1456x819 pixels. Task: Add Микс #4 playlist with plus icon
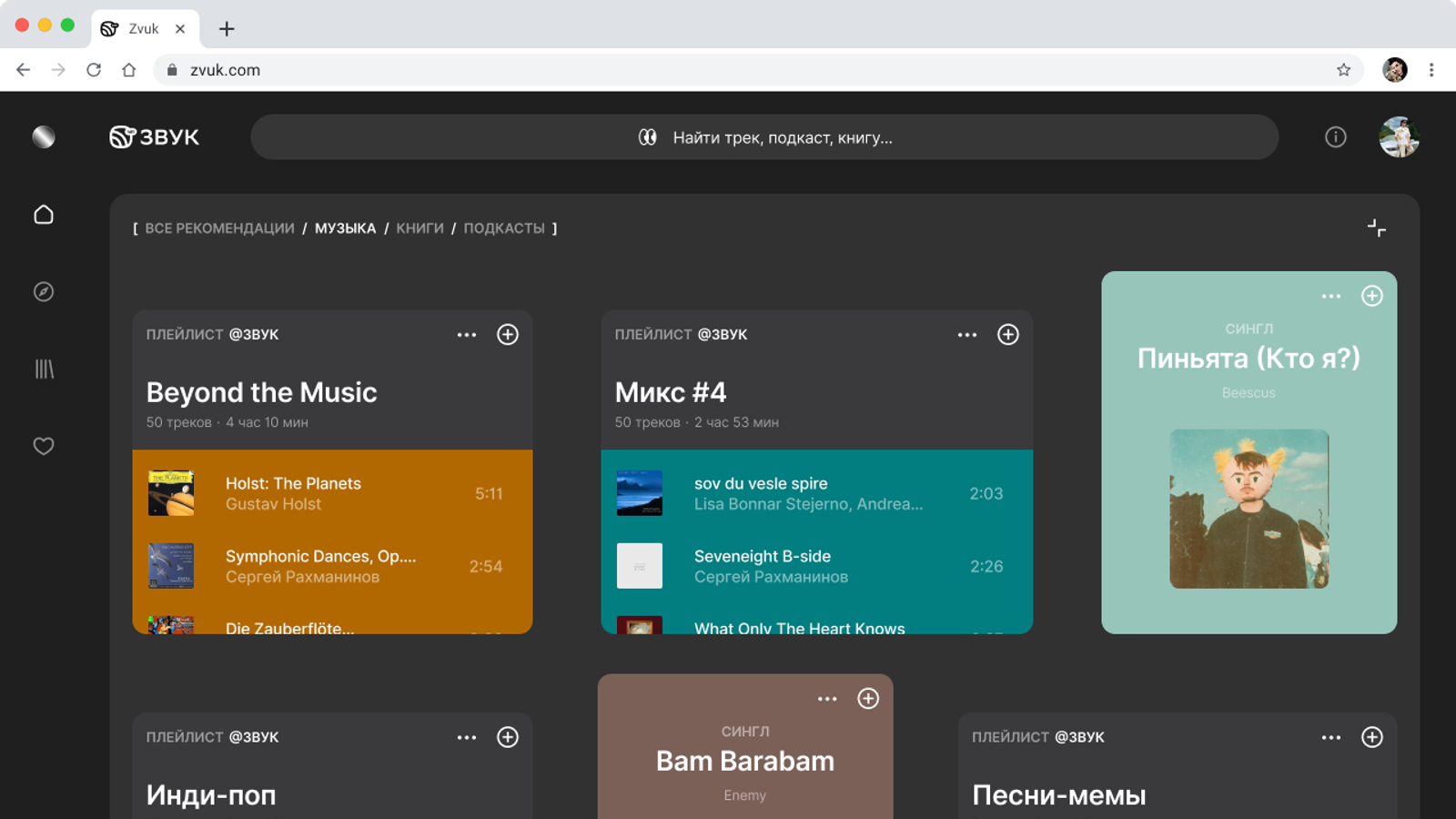click(x=1008, y=335)
